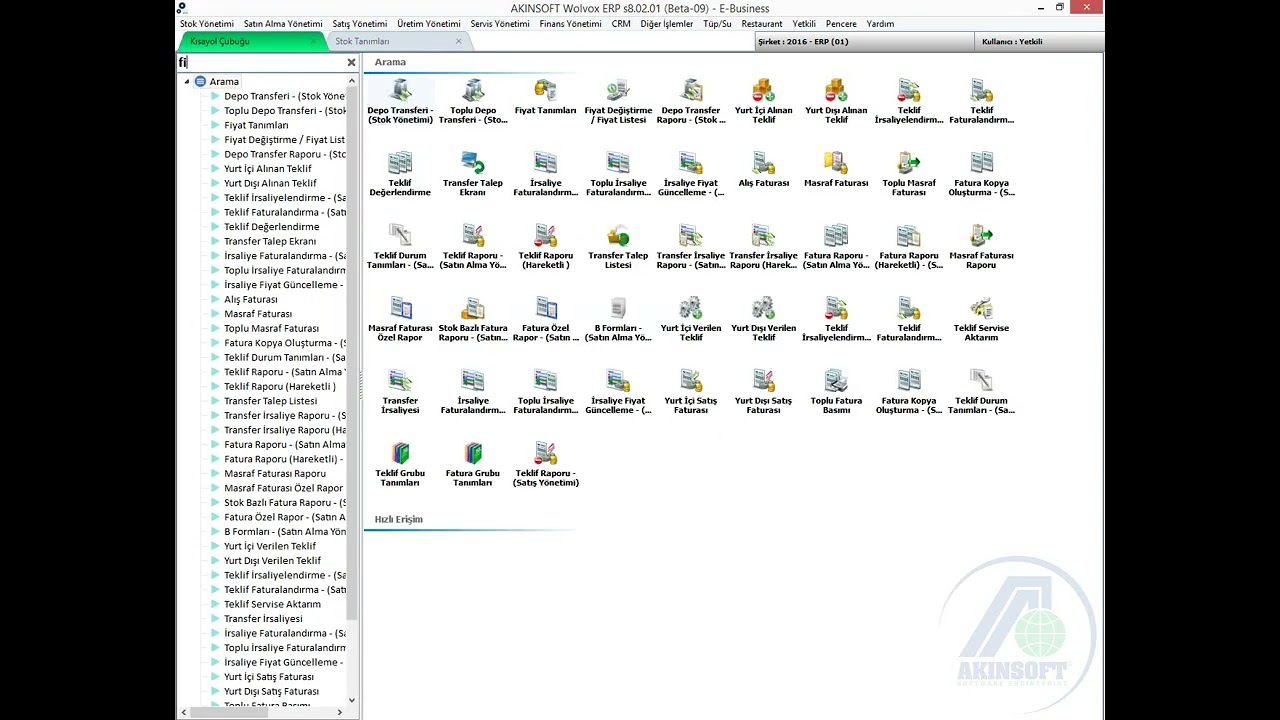The width and height of the screenshot is (1280, 720).
Task: Open Teklif Grubu Tanımları icon
Action: click(x=400, y=465)
